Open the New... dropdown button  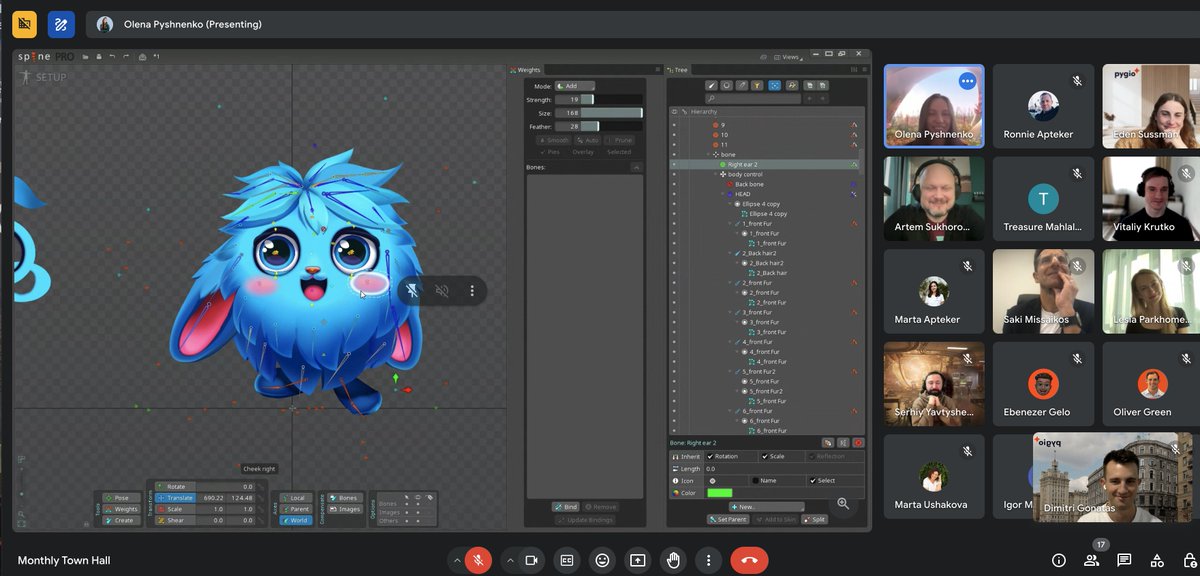pyautogui.click(x=766, y=507)
